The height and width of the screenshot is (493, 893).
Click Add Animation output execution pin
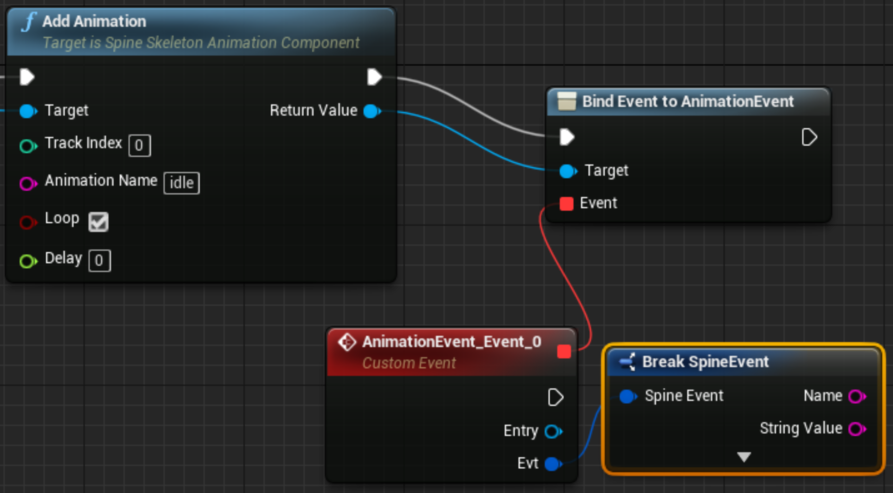[374, 77]
